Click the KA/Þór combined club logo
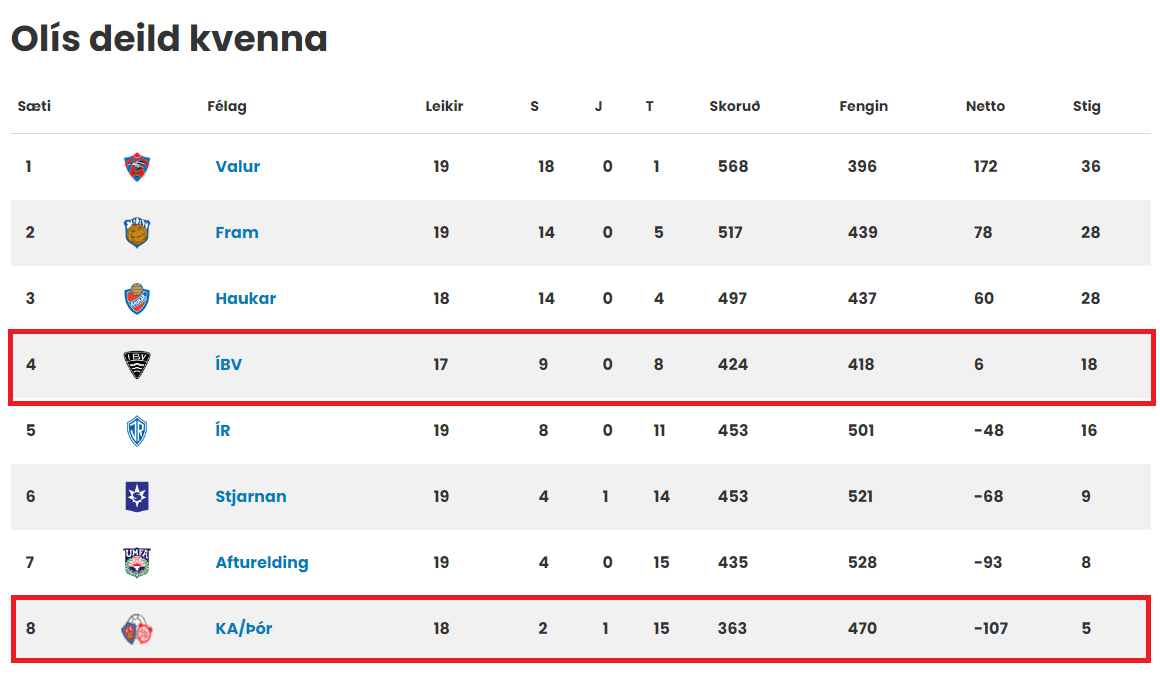 pos(137,629)
